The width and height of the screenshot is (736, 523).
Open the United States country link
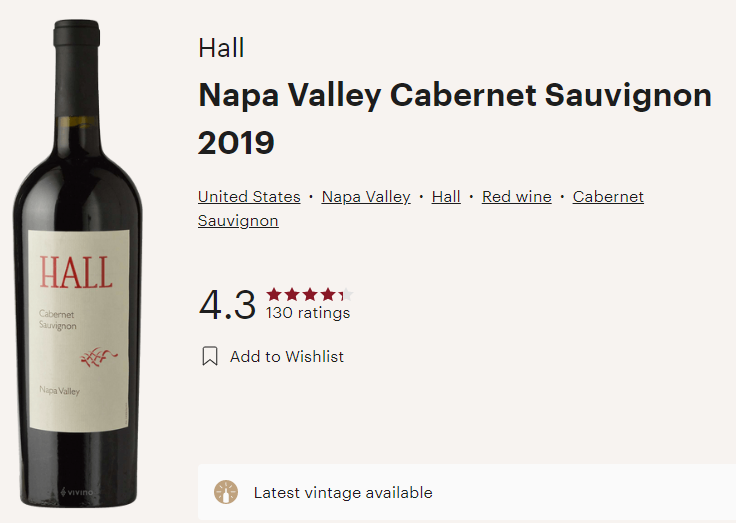249,196
